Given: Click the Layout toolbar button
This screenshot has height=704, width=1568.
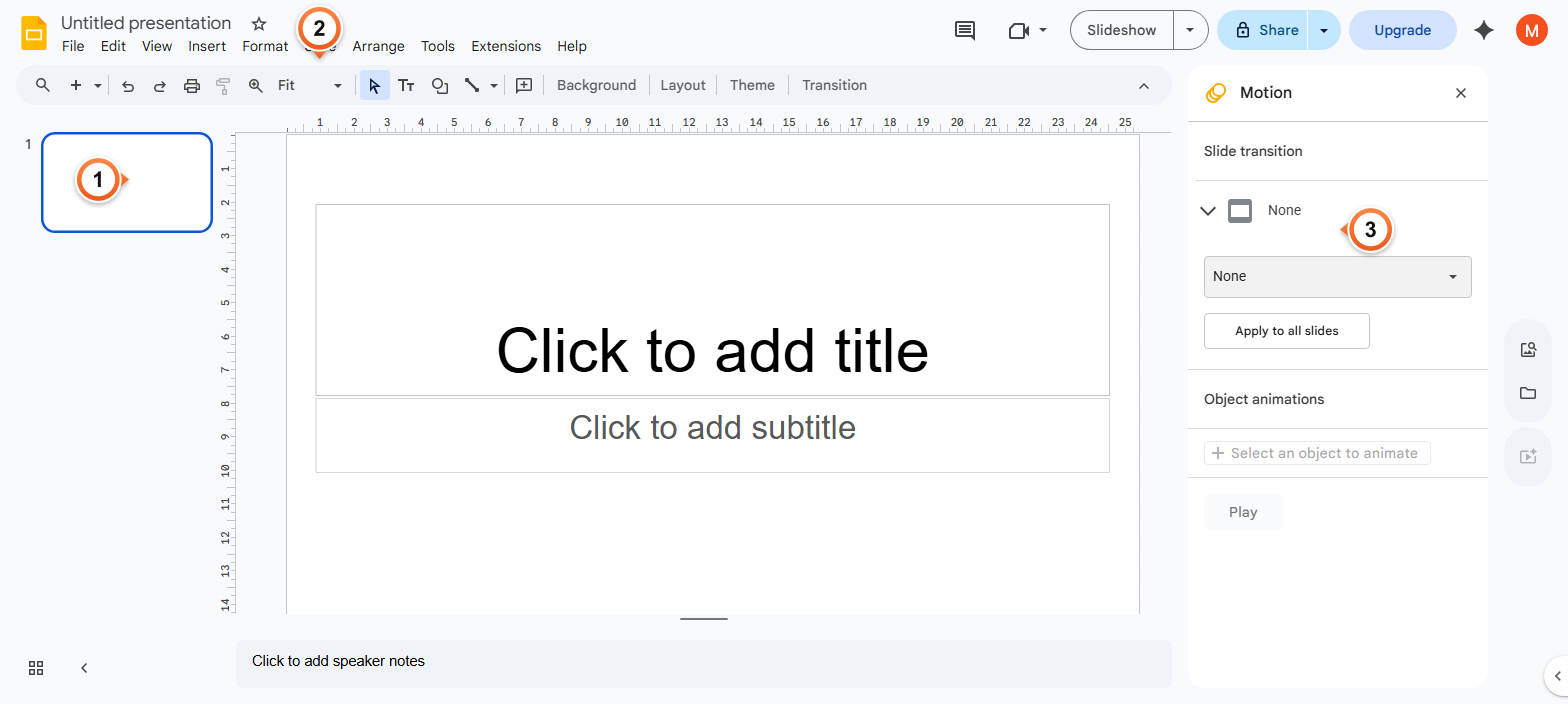Looking at the screenshot, I should 683,86.
